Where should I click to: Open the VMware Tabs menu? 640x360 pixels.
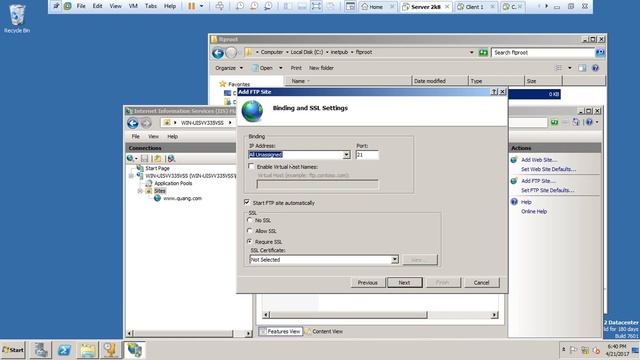click(151, 6)
